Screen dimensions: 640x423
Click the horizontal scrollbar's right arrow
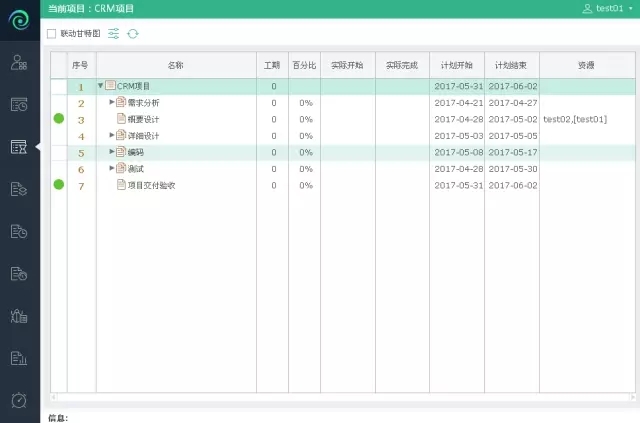(x=633, y=396)
